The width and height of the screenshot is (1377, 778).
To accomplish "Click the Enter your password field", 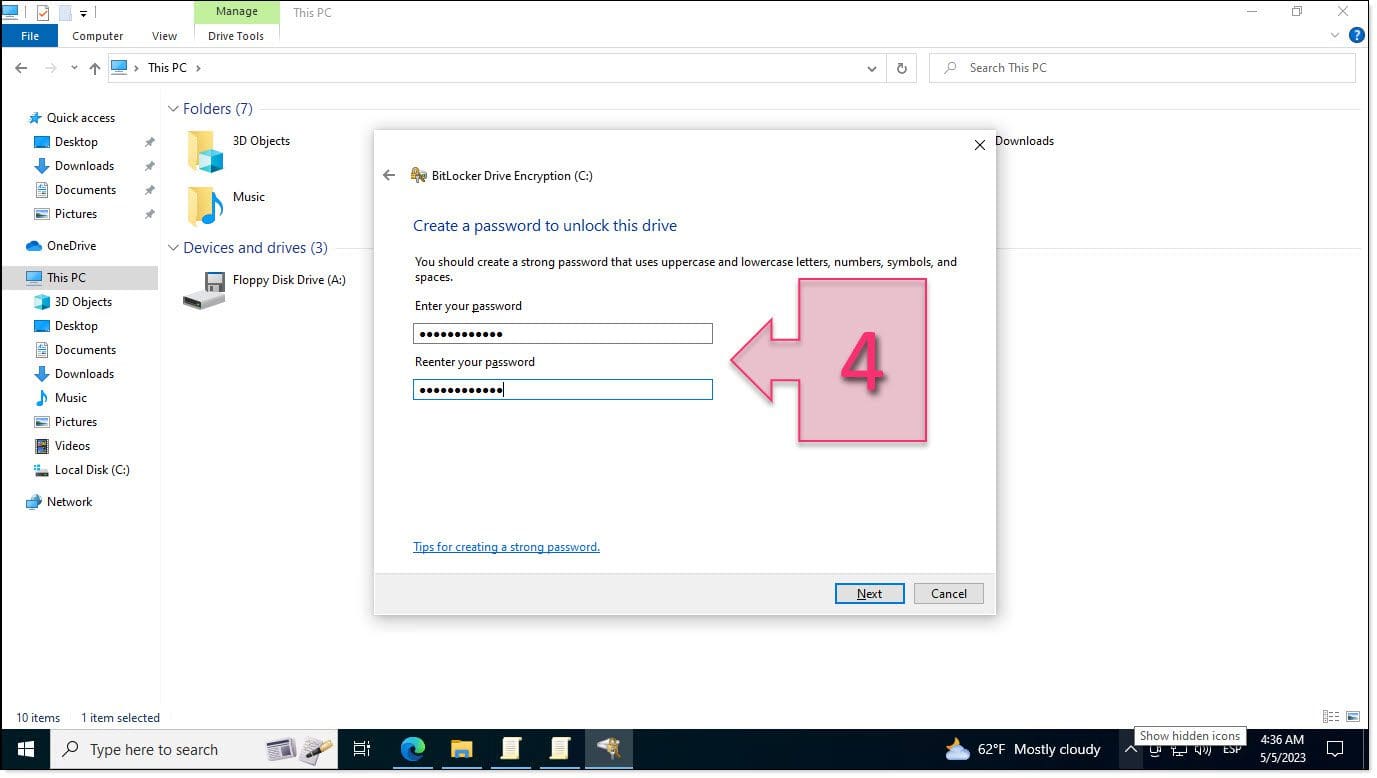I will pos(563,334).
